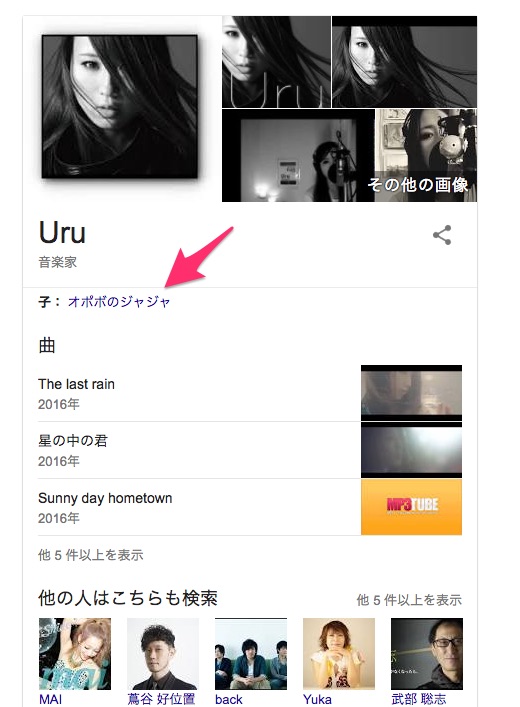The image size is (520, 707).
Task: Open the large Uru album cover image
Action: pyautogui.click(x=120, y=107)
